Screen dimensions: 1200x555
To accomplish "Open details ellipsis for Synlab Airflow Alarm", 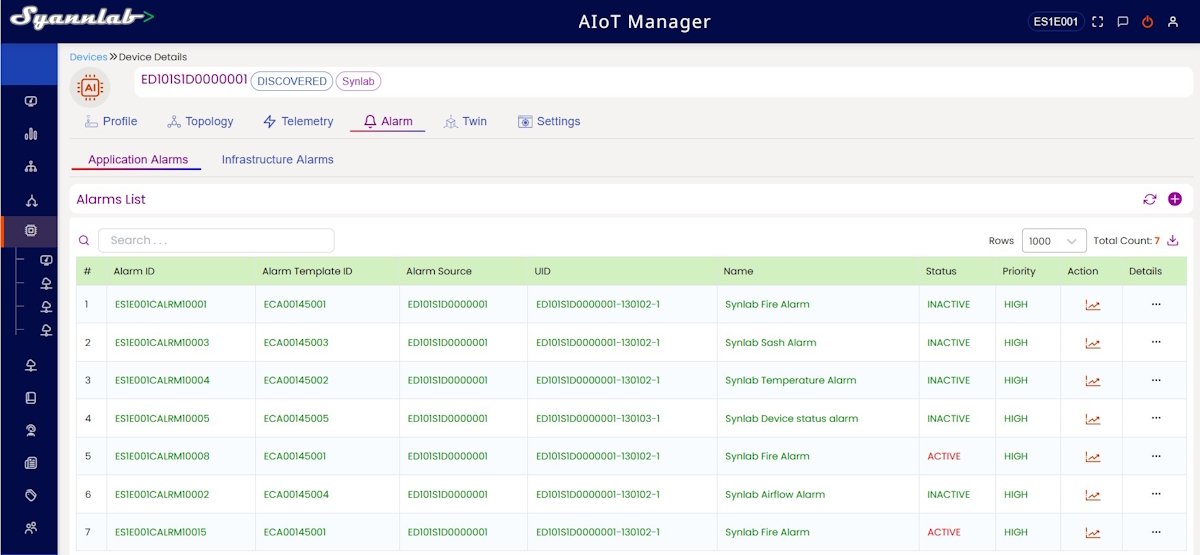I will point(1156,494).
